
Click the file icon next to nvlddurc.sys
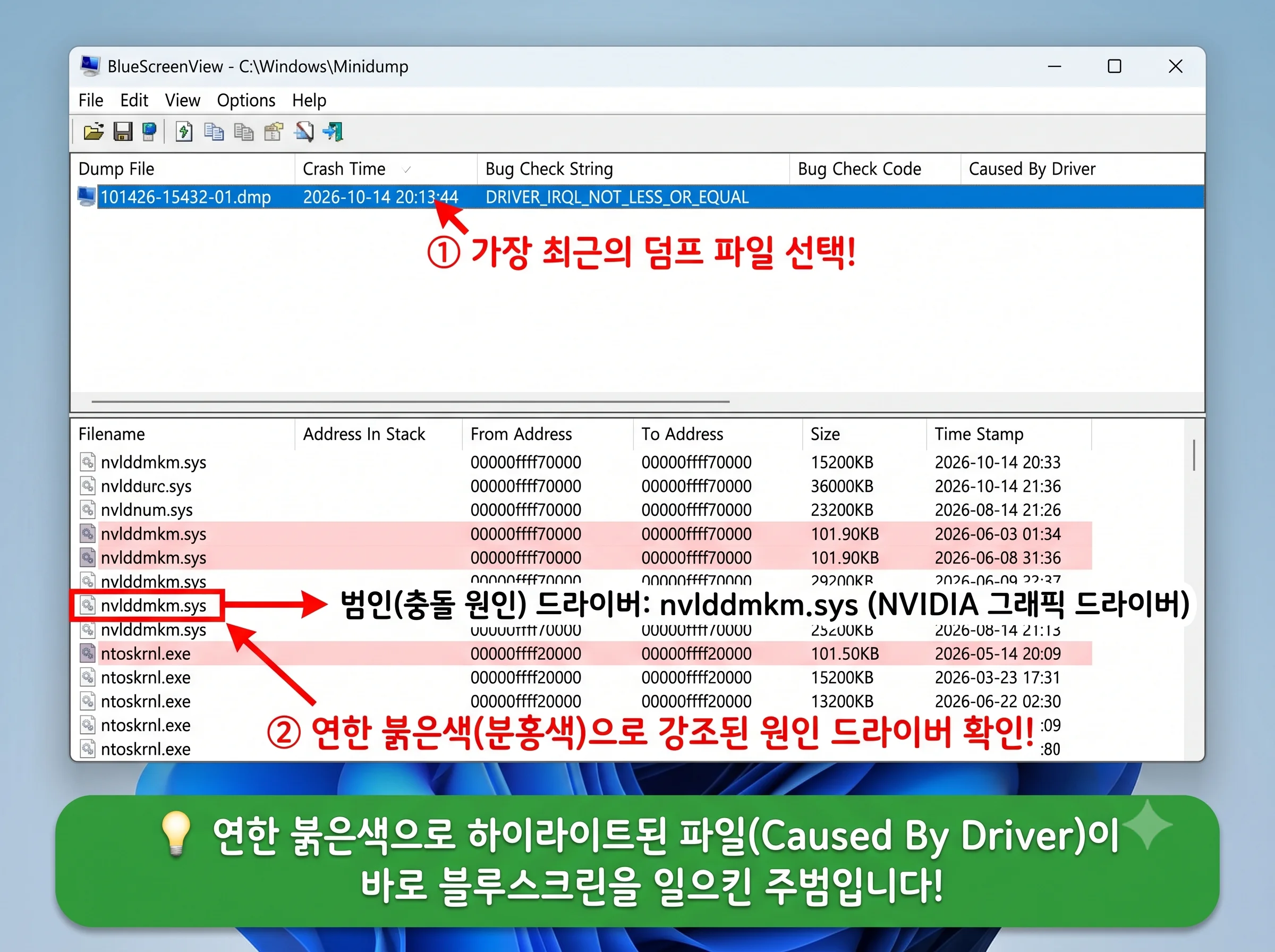coord(88,486)
